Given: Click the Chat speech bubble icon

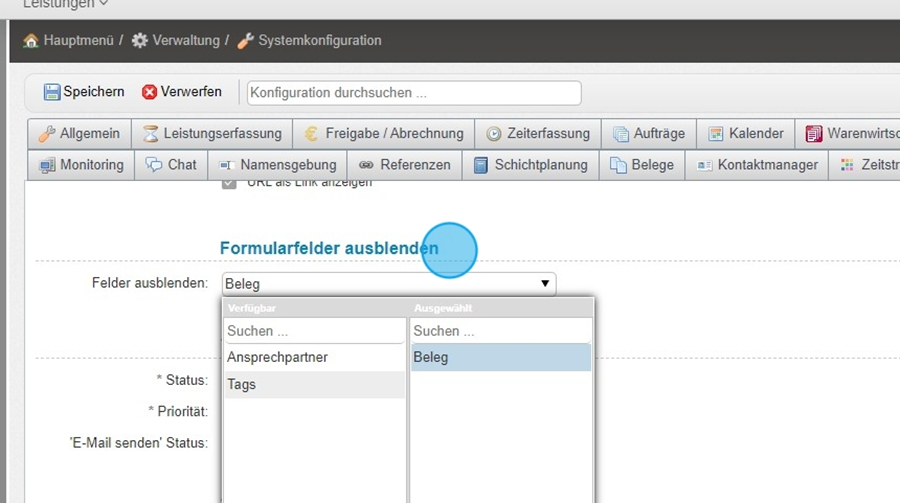Looking at the screenshot, I should tap(154, 165).
